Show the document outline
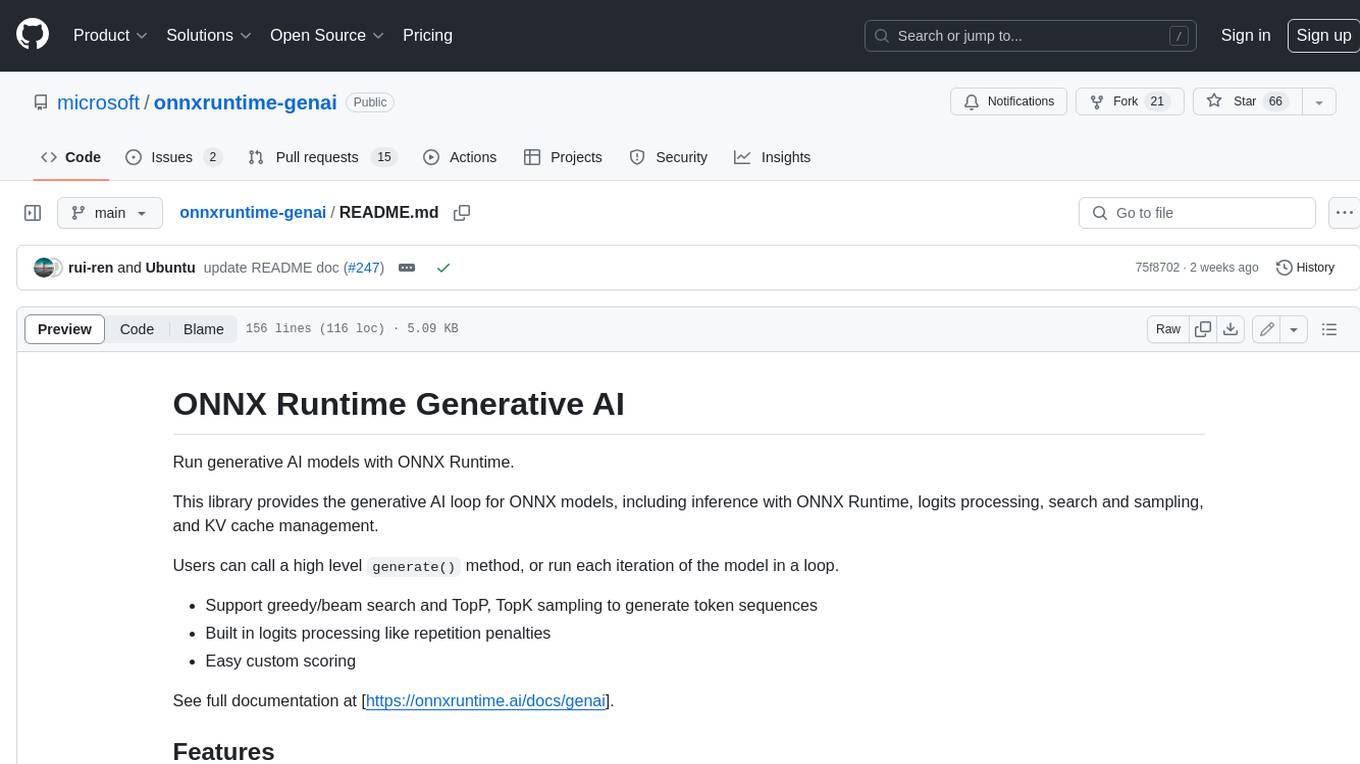The image size is (1360, 764). point(1329,329)
